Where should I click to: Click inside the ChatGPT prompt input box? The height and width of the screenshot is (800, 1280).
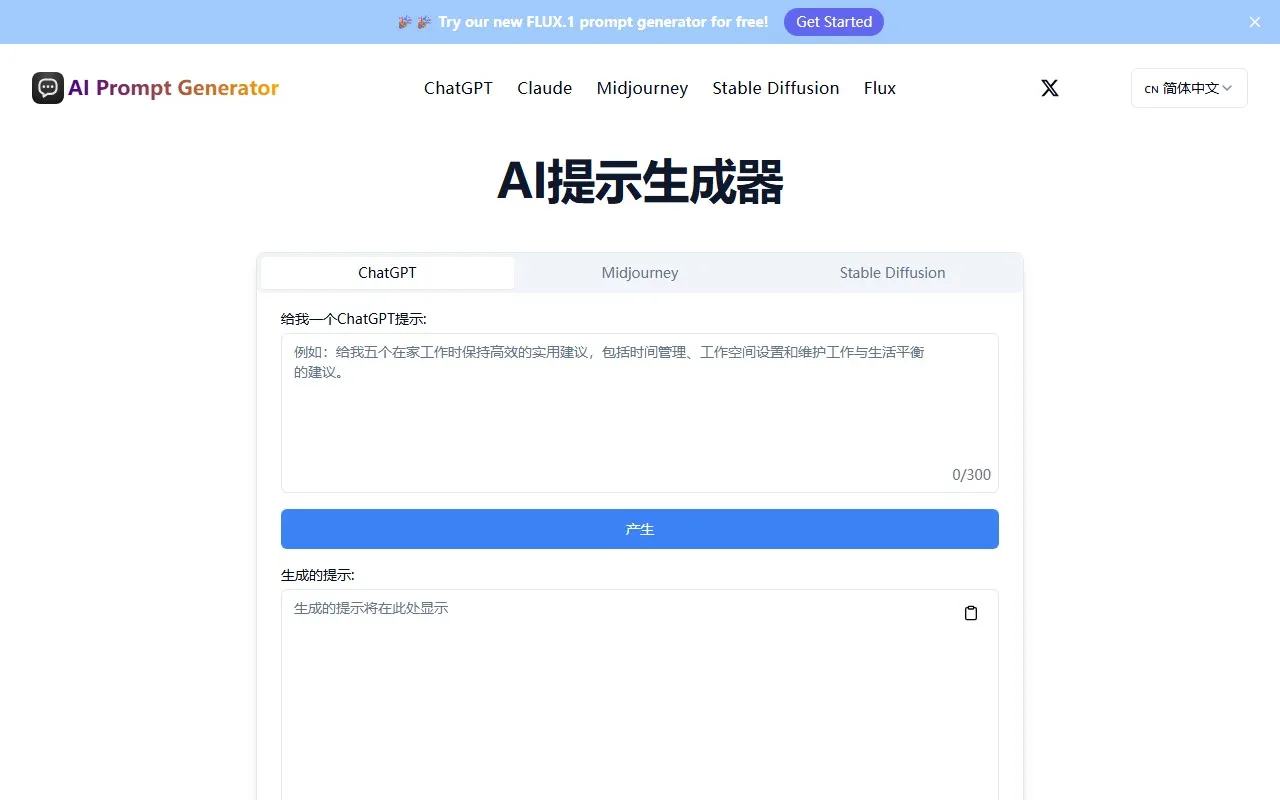click(x=639, y=412)
